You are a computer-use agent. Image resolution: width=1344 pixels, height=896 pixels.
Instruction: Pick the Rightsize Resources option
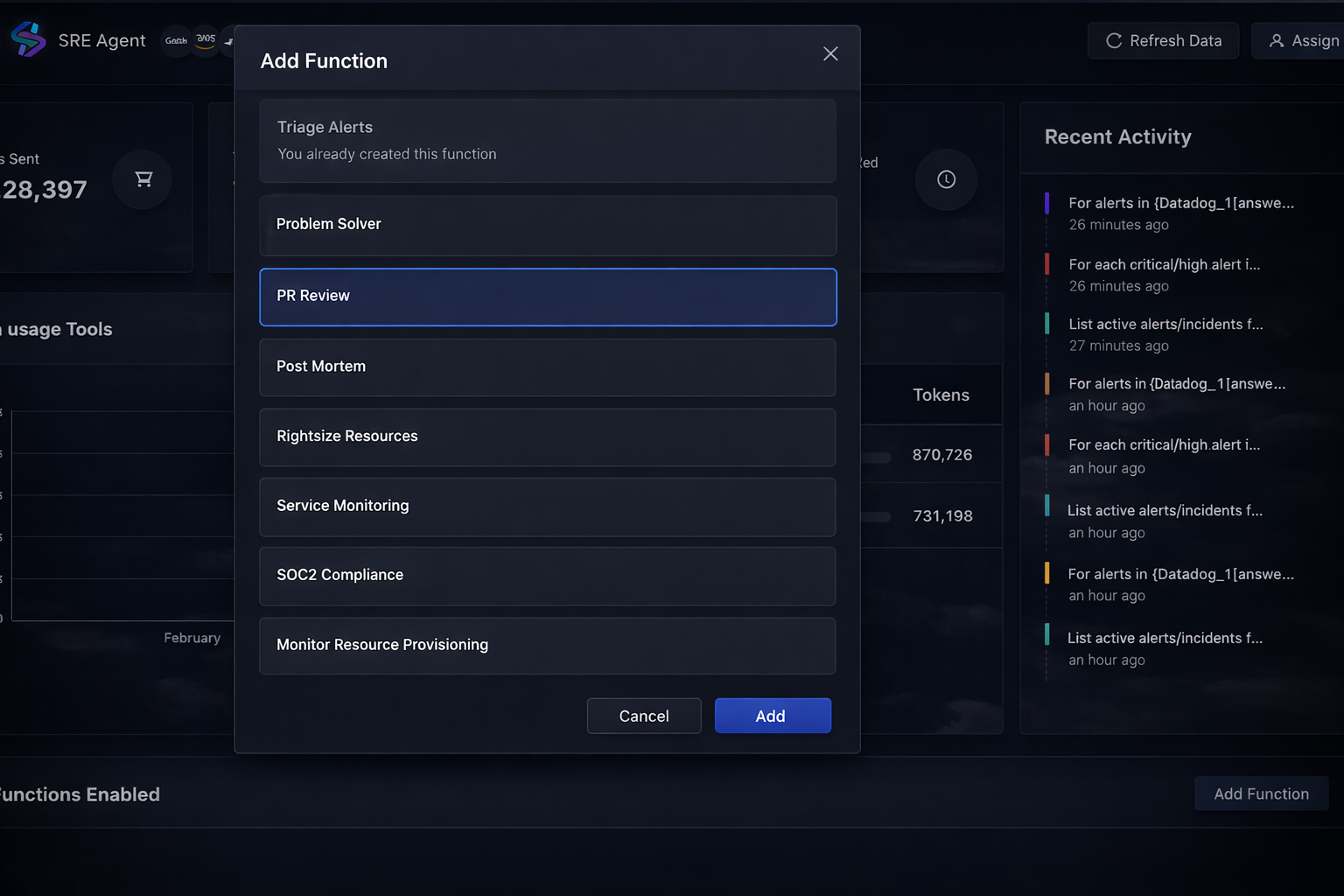[x=548, y=437]
